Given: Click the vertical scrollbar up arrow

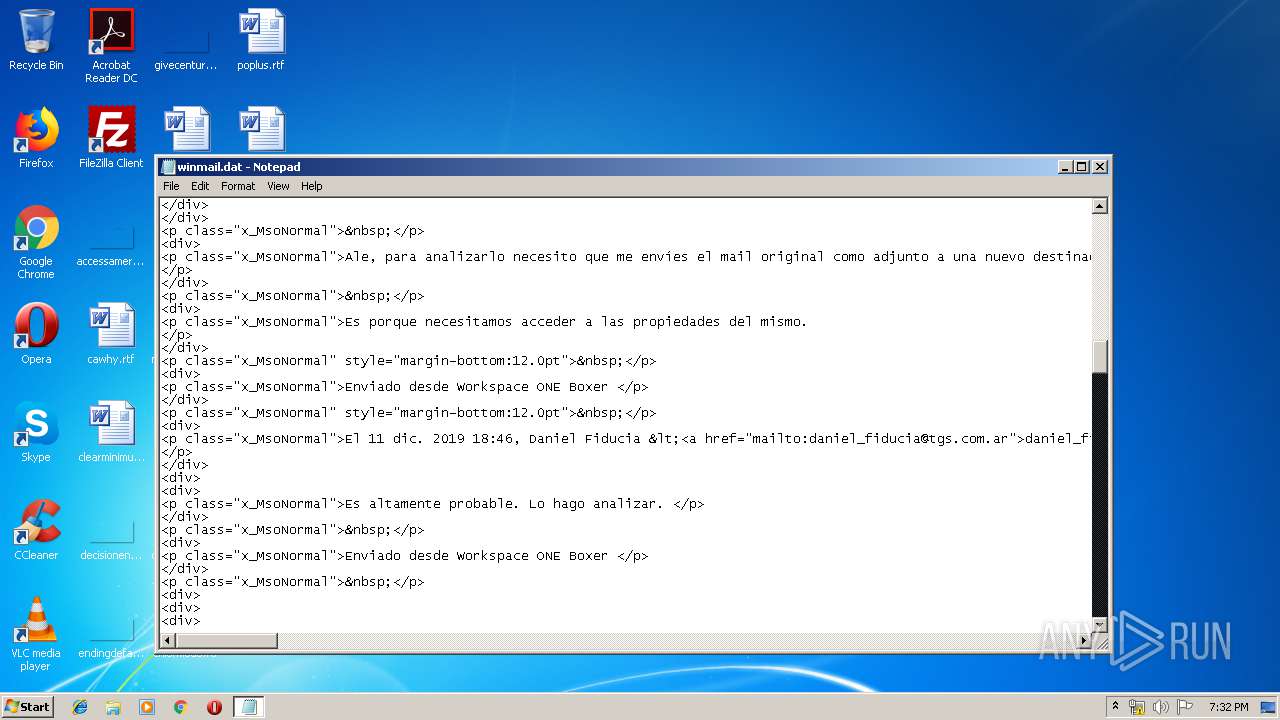Looking at the screenshot, I should 1099,206.
